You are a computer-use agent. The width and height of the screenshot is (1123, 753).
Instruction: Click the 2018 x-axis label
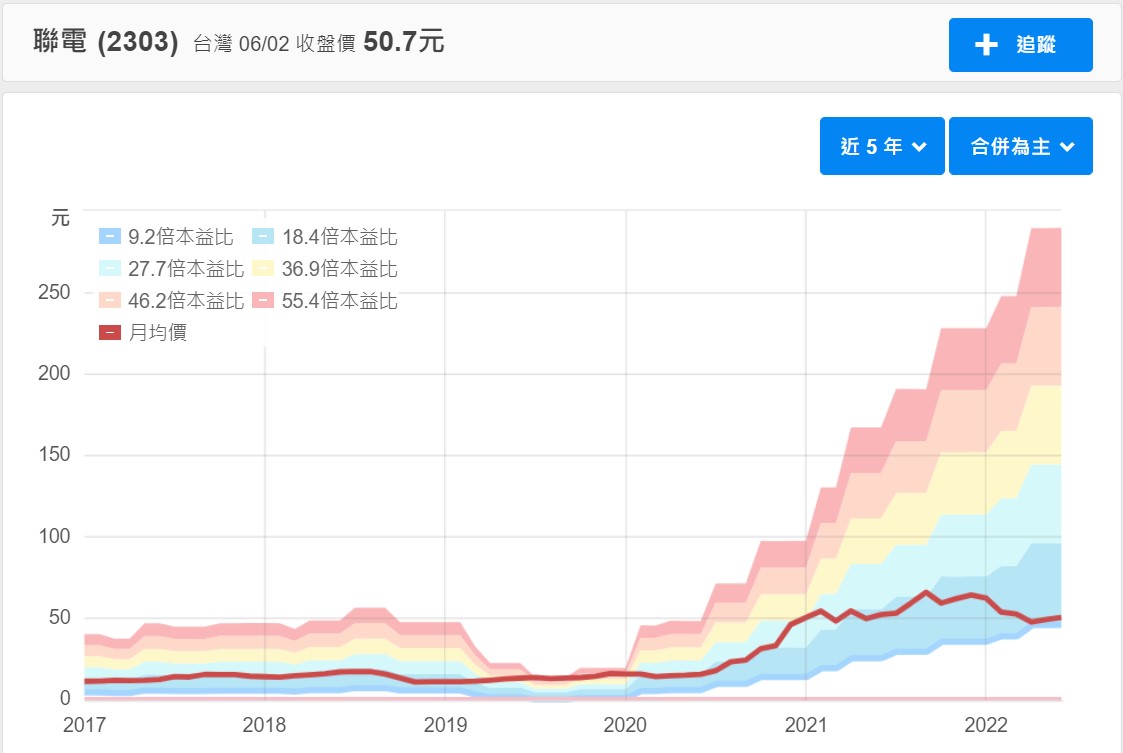pos(264,725)
